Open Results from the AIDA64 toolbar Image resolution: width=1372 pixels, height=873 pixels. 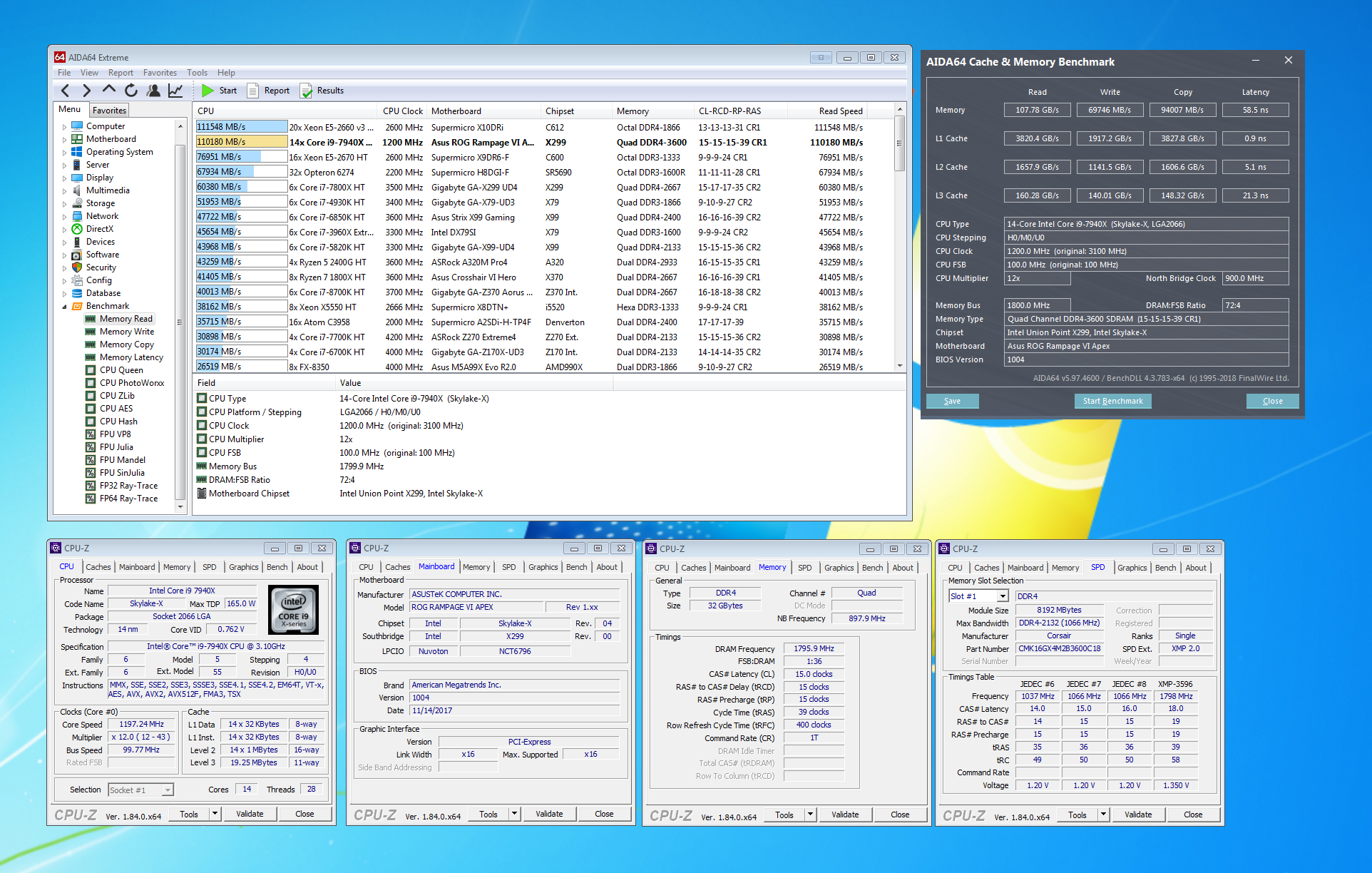[x=322, y=91]
